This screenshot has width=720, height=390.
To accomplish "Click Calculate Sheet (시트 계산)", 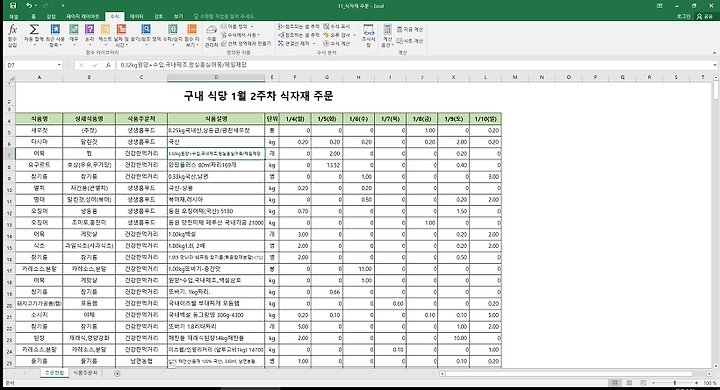I will click(410, 41).
